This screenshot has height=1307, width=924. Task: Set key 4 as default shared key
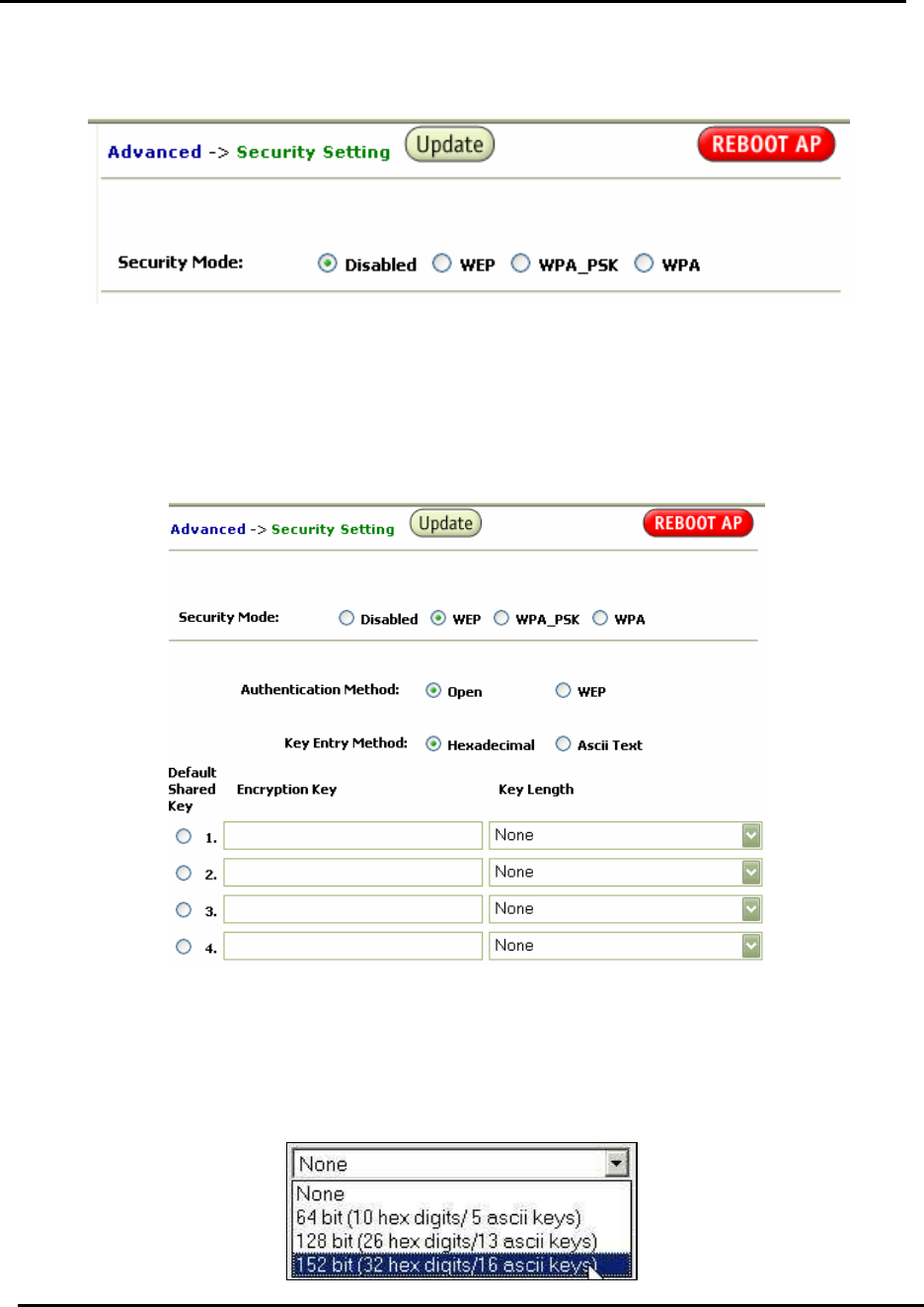point(184,947)
